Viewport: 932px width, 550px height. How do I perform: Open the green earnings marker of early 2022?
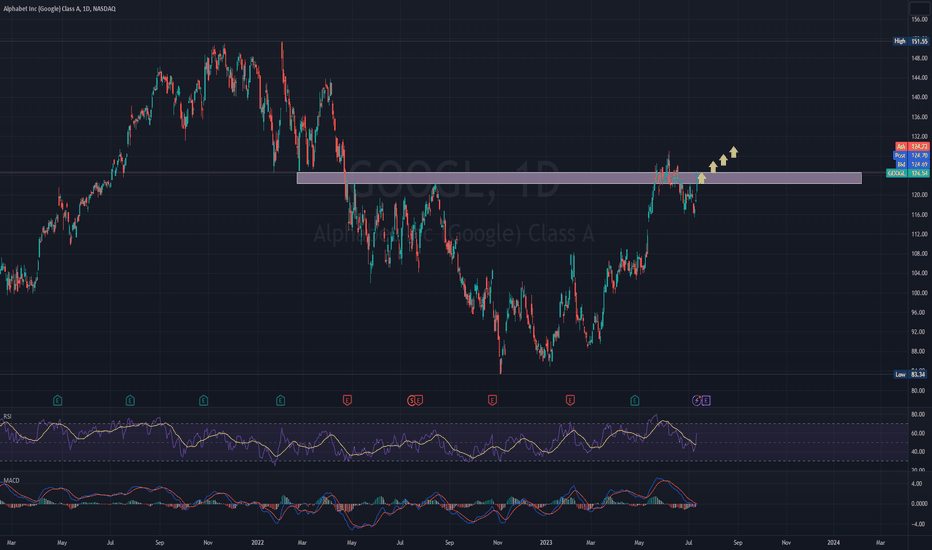click(x=281, y=401)
